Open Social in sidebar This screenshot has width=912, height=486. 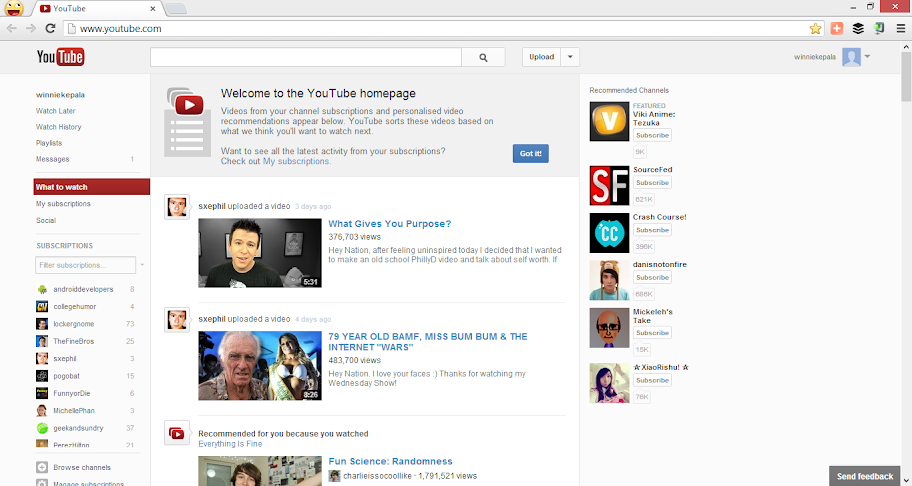coord(46,220)
